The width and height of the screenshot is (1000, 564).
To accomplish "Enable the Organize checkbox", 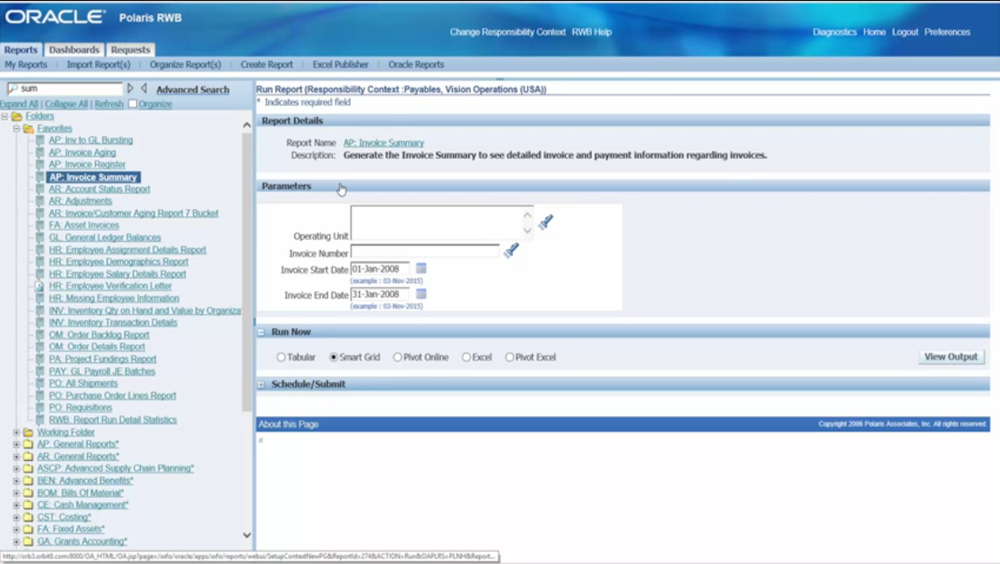I will click(x=133, y=104).
